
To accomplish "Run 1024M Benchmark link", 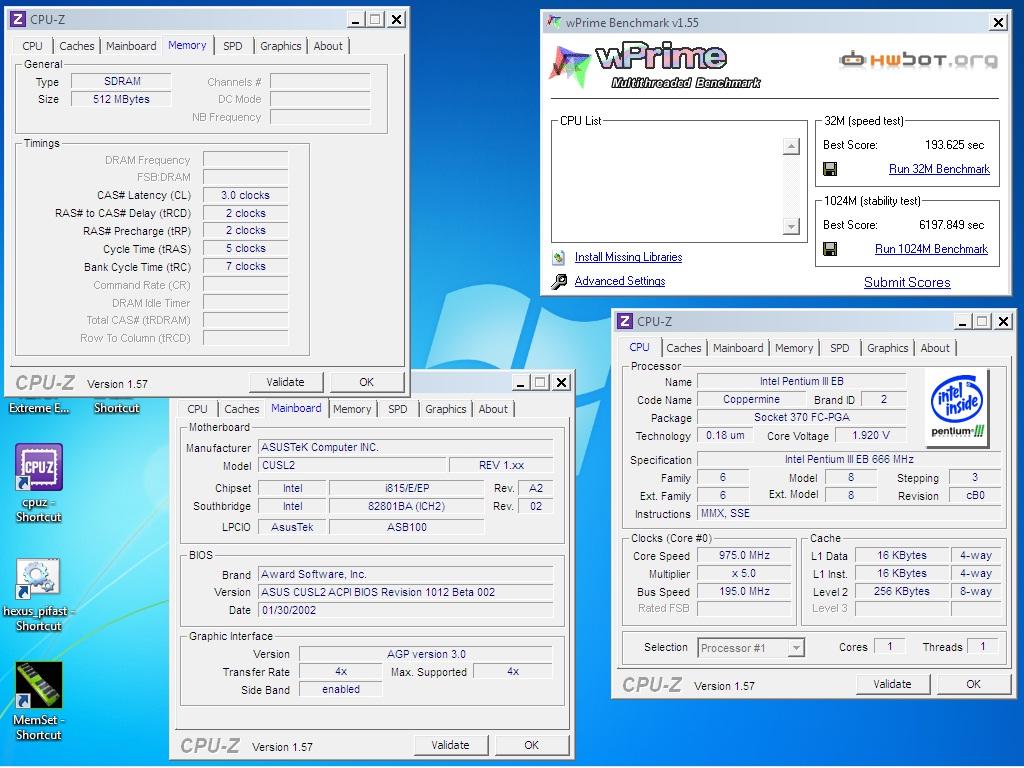I will click(x=931, y=249).
